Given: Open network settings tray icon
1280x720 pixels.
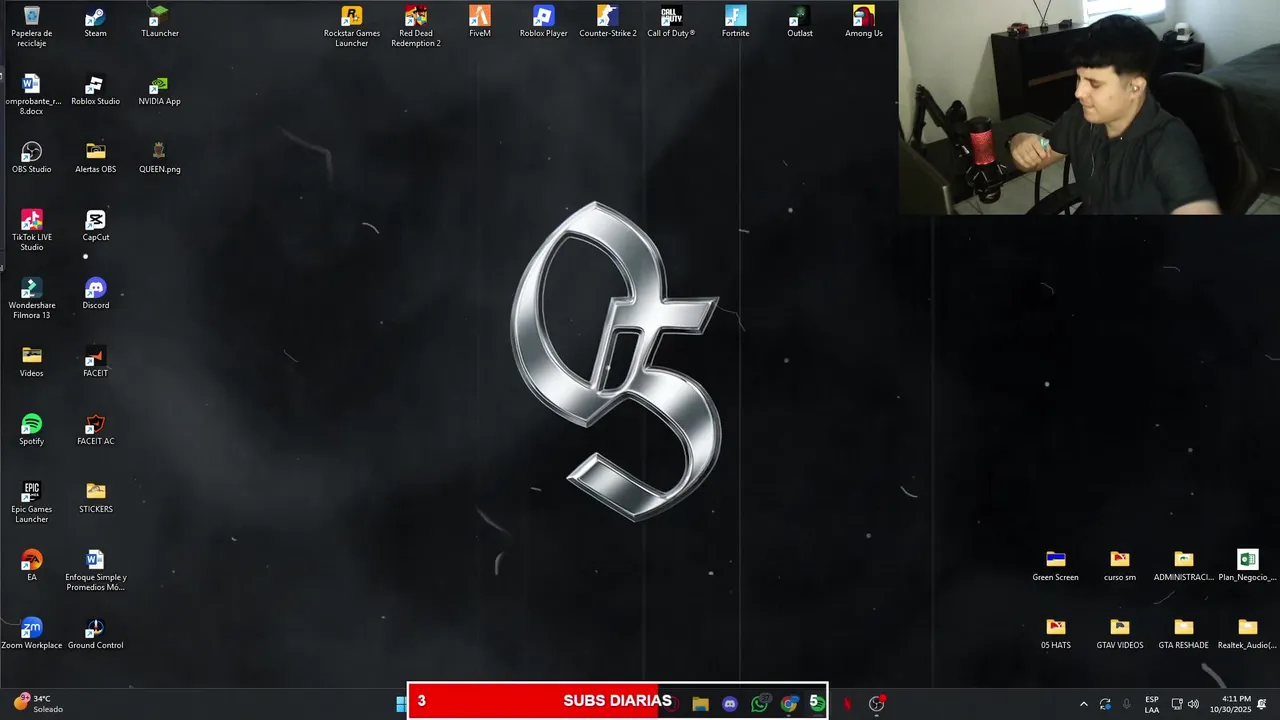Looking at the screenshot, I should coord(1177,704).
